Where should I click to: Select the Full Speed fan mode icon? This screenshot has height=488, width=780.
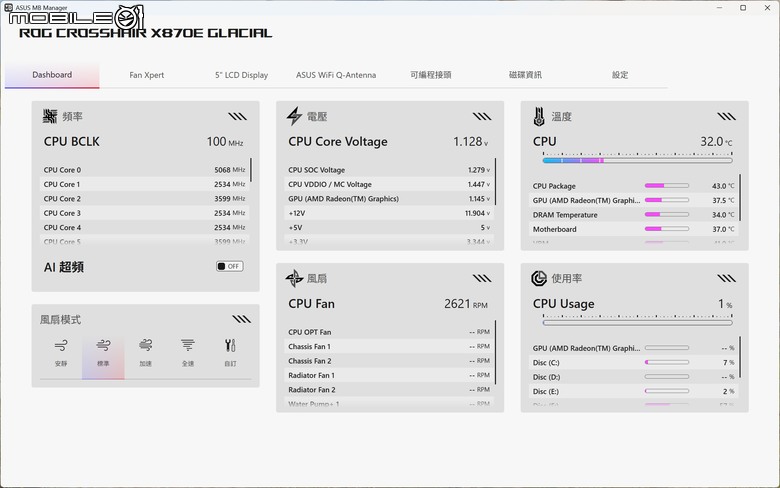[188, 345]
